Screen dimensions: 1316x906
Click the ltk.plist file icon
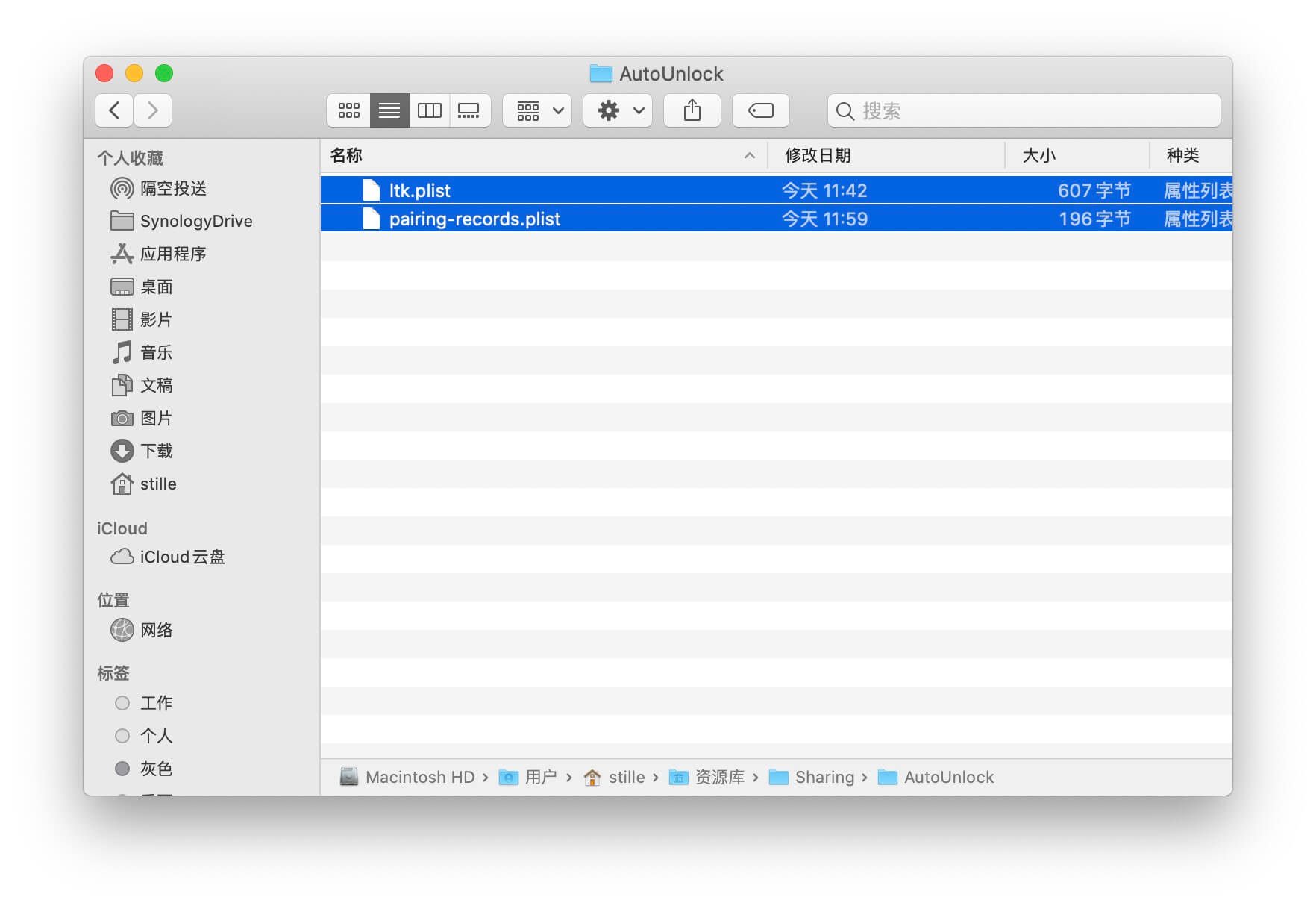click(371, 190)
